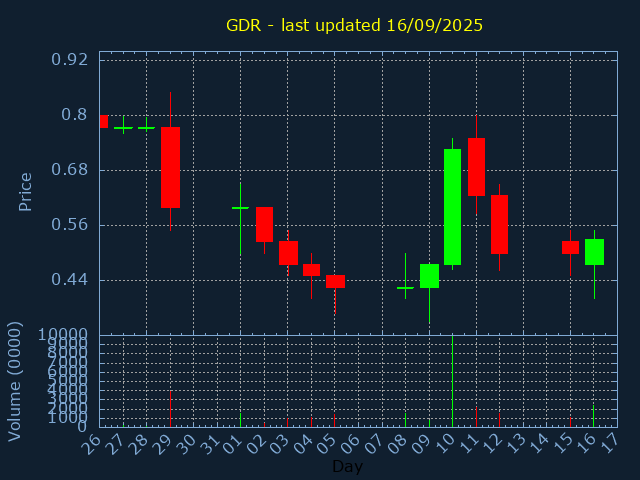Click the tallest green volume bar for day 10
Viewport: 640px width, 480px height.
pyautogui.click(x=452, y=381)
